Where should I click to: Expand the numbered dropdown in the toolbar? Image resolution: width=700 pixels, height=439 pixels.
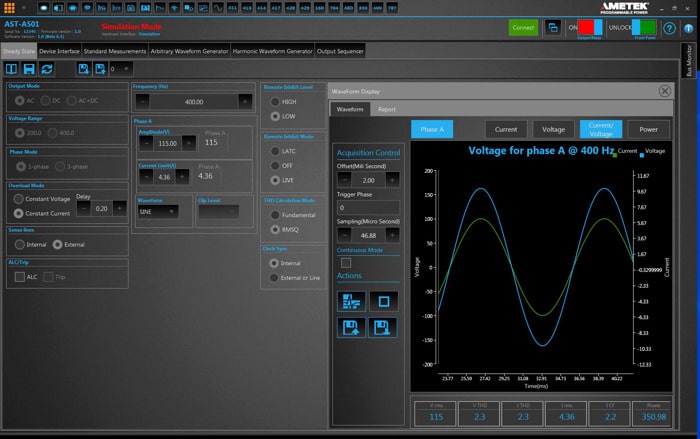[x=119, y=69]
